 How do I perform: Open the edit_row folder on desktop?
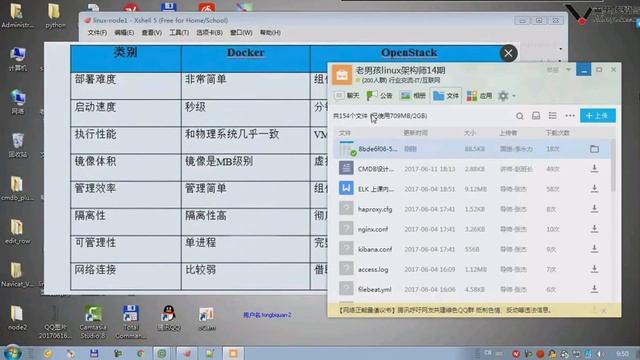pyautogui.click(x=17, y=232)
